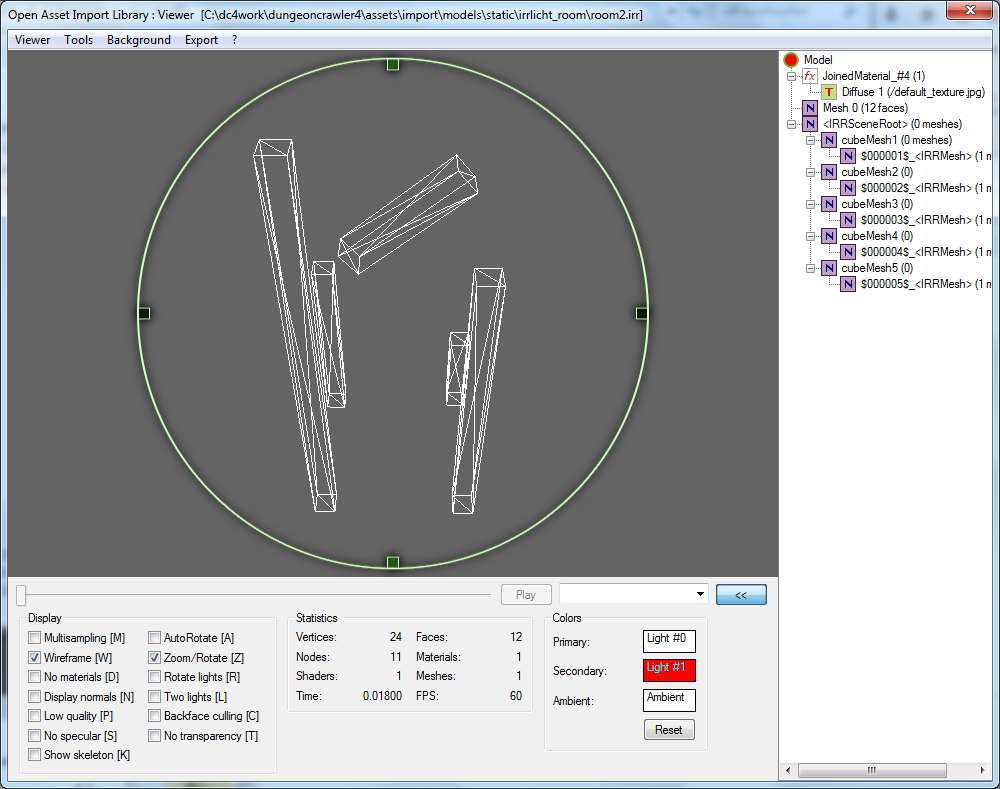The image size is (1000, 789).
Task: Click the fx icon beside JoinedMaterial_#4
Action: click(810, 76)
